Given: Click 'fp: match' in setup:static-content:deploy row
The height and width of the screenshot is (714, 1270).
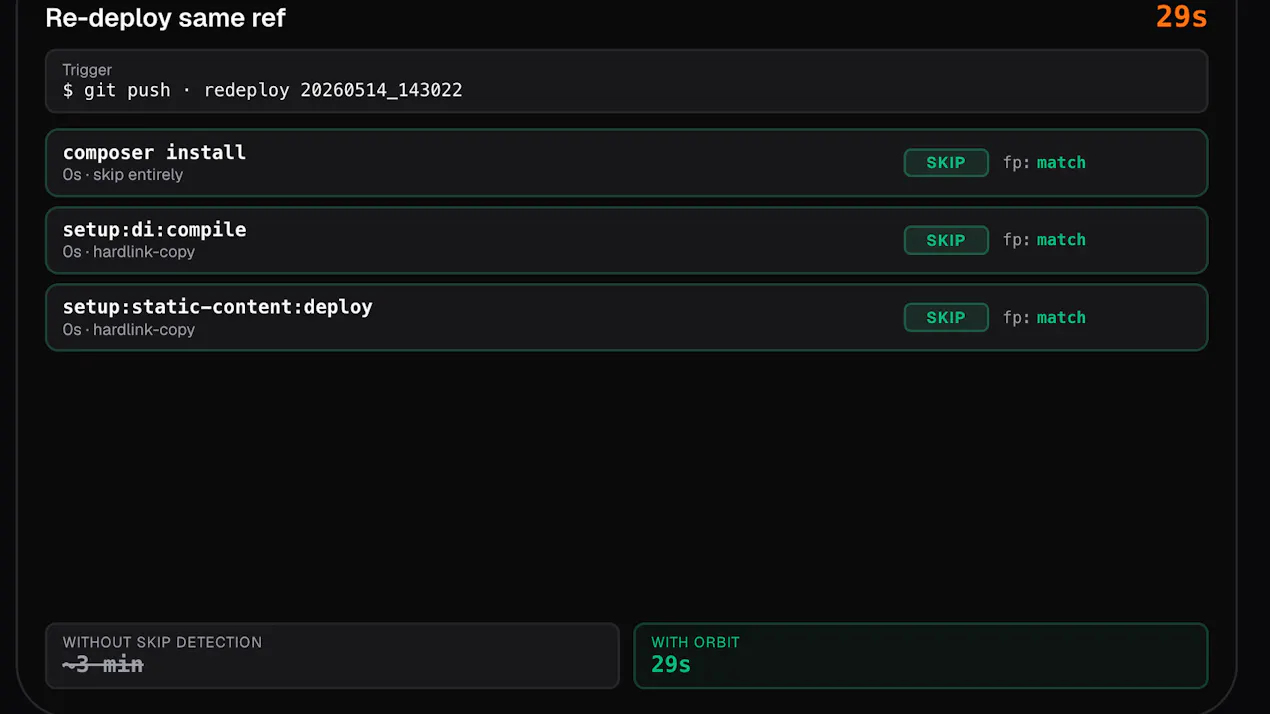Looking at the screenshot, I should coord(1044,317).
